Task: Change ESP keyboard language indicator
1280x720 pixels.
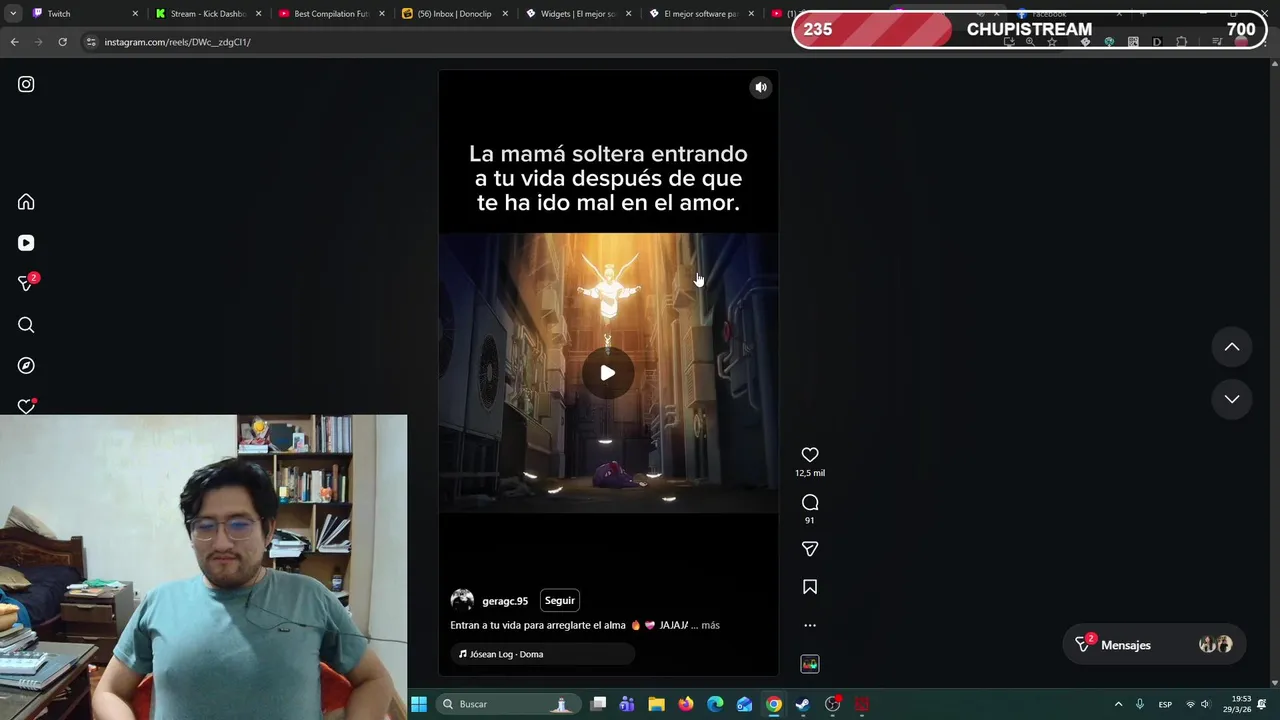Action: click(x=1165, y=704)
